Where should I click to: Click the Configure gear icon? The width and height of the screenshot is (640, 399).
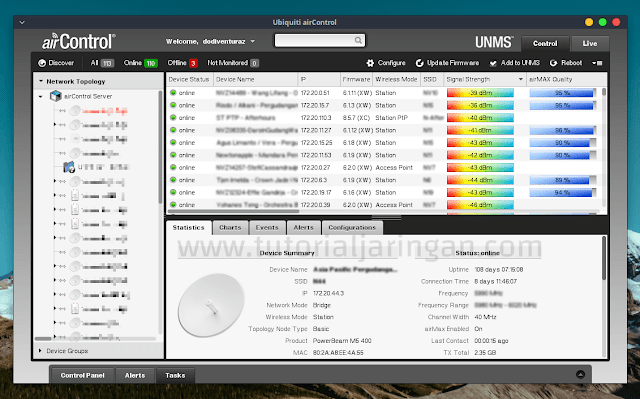coord(370,63)
